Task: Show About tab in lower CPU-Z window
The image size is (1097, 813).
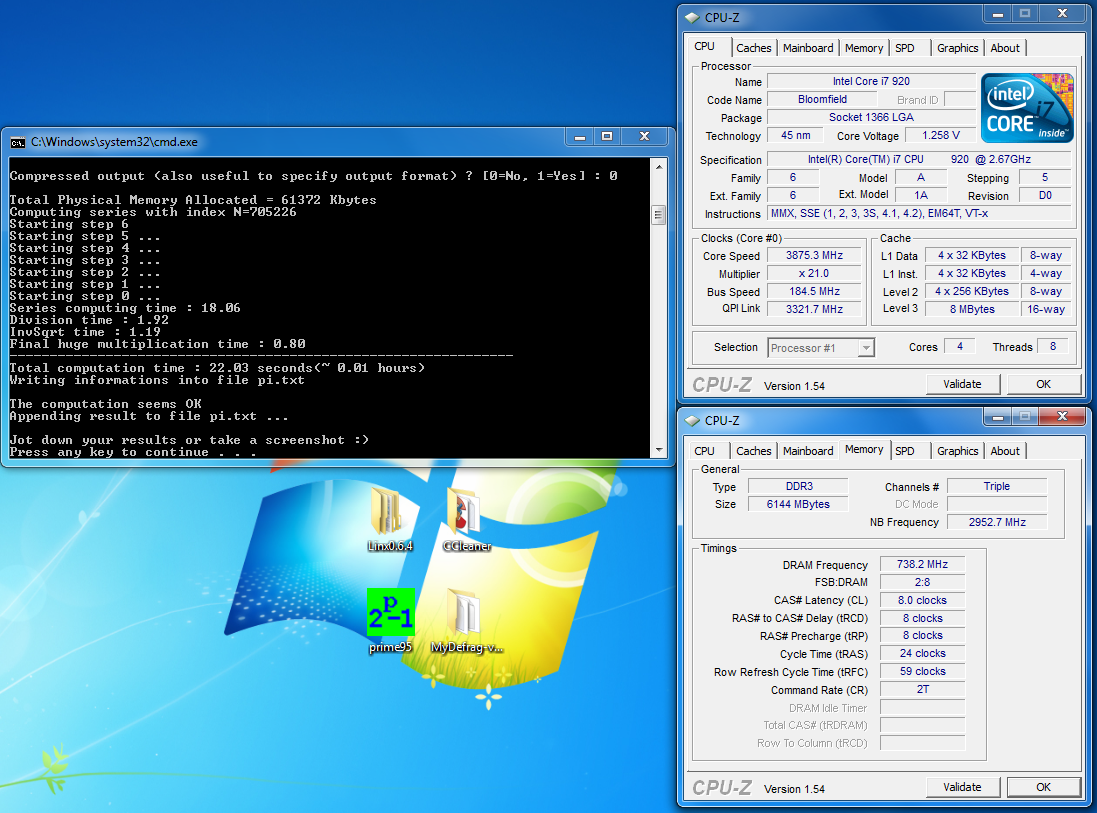Action: click(1005, 451)
